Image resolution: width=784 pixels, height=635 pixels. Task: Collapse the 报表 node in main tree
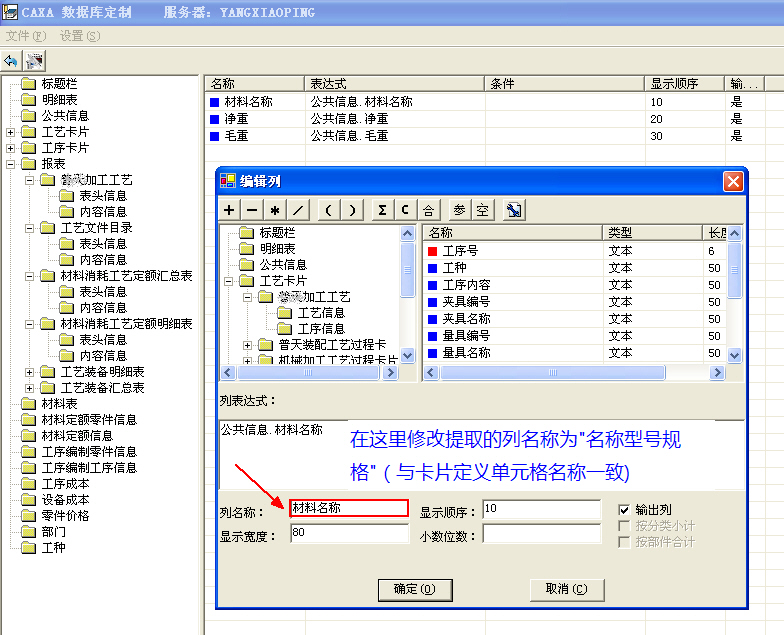(10, 164)
